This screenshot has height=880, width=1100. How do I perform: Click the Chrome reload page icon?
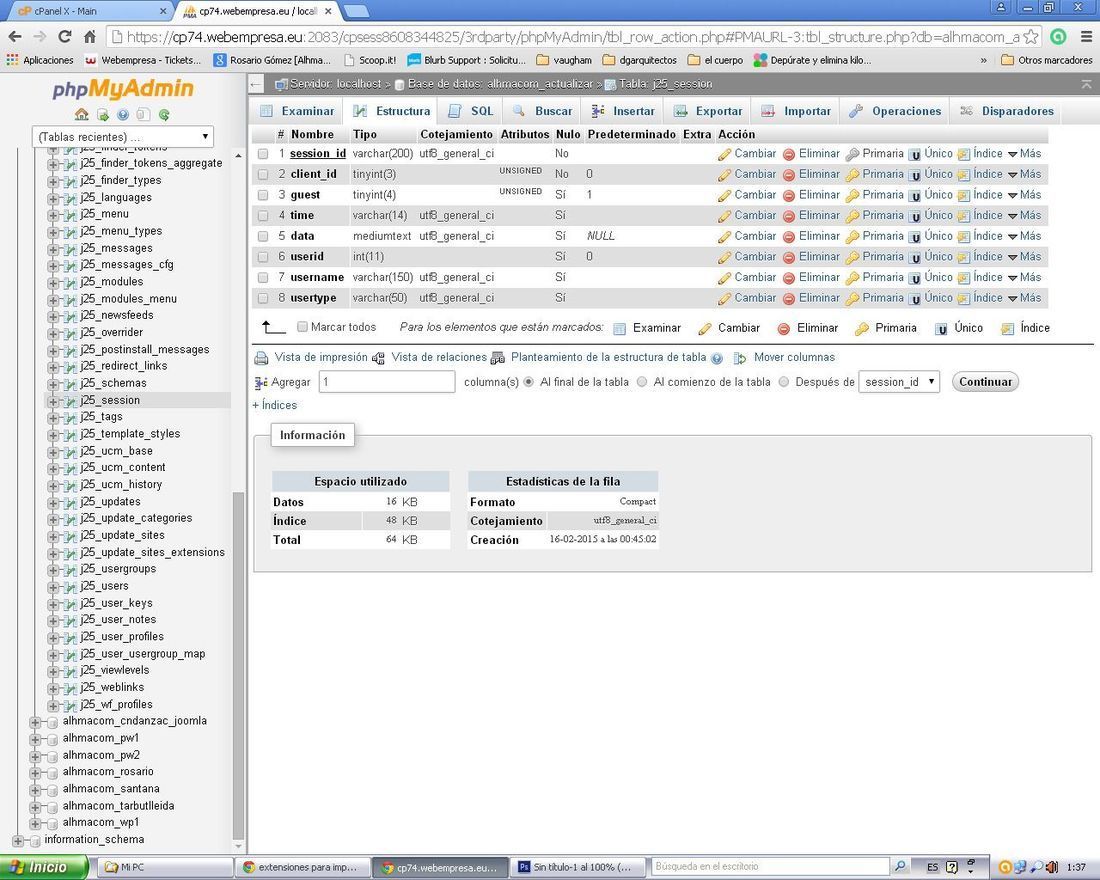[x=65, y=36]
